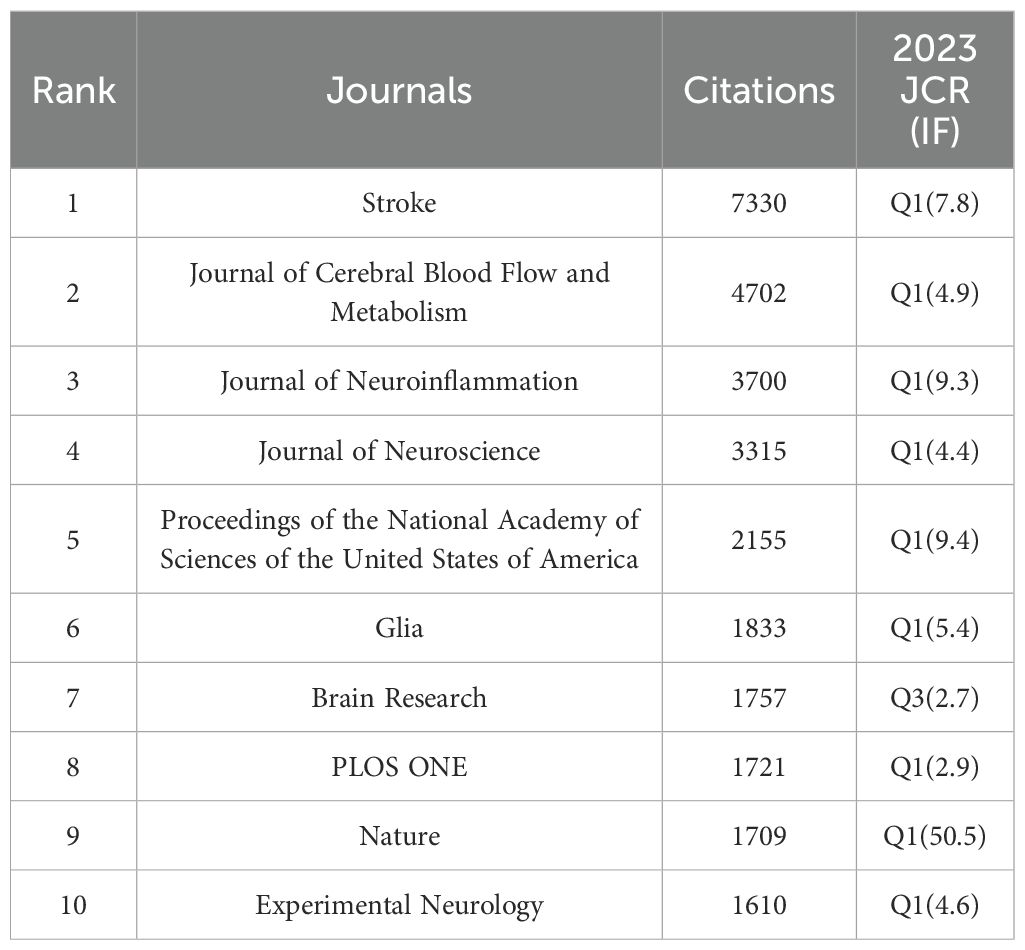Select the 4702 citations cell
Viewport: 1025px width, 950px height.
(x=758, y=292)
